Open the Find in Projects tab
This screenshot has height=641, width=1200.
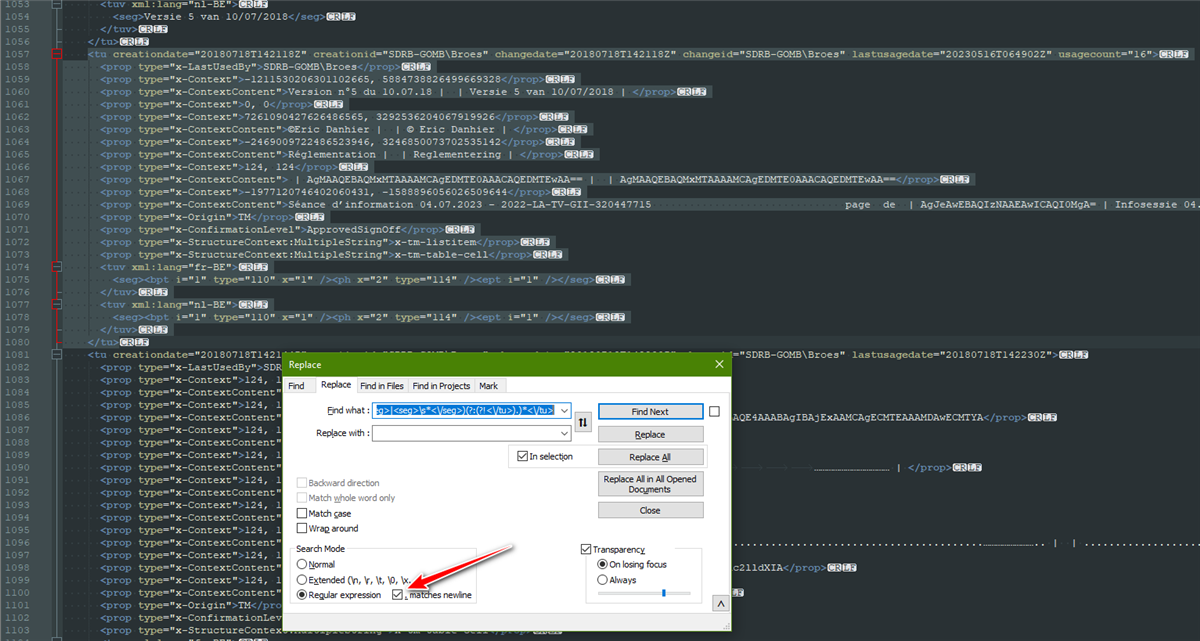pos(441,386)
